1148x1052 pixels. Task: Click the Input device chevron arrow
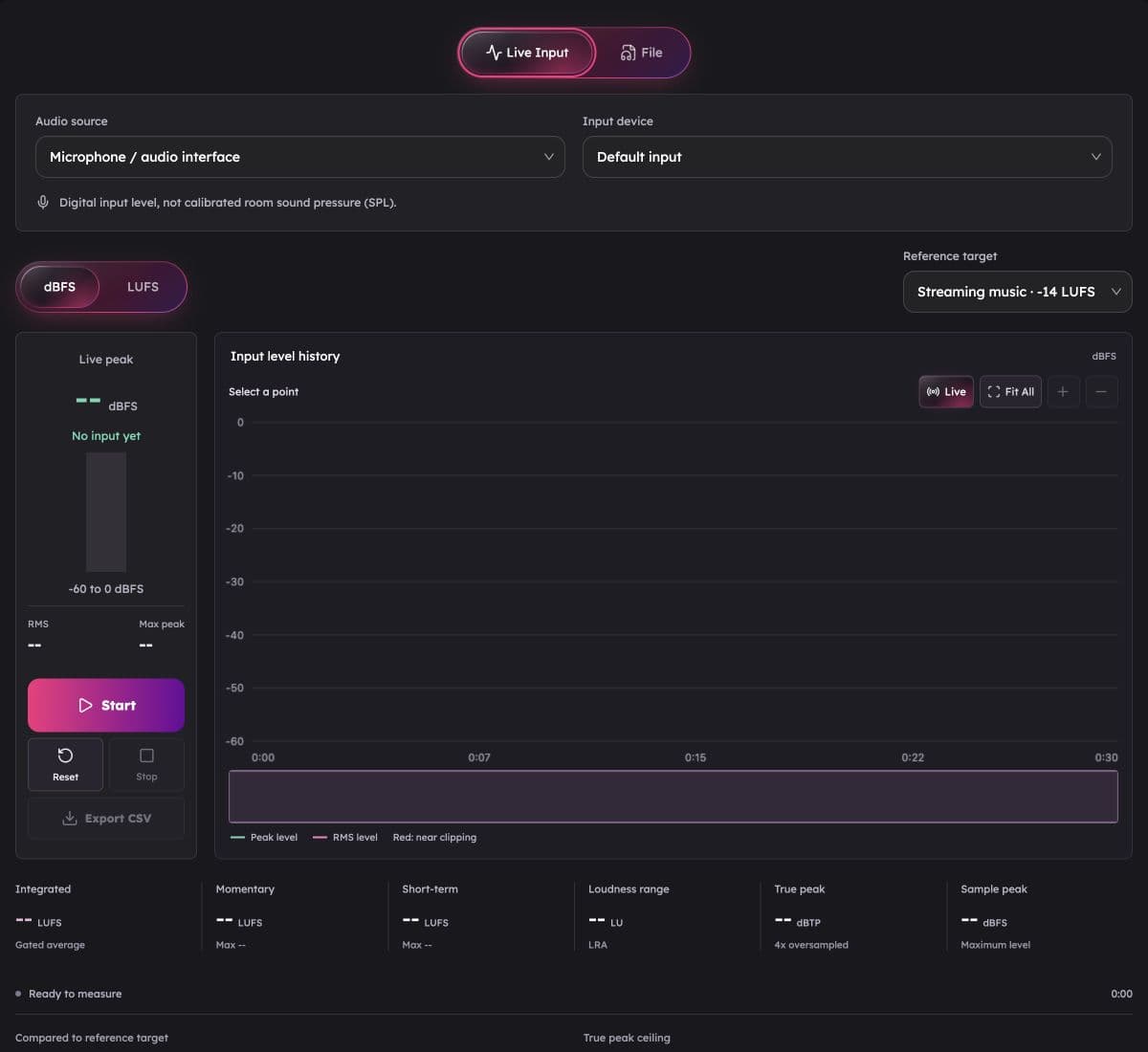click(x=1096, y=157)
